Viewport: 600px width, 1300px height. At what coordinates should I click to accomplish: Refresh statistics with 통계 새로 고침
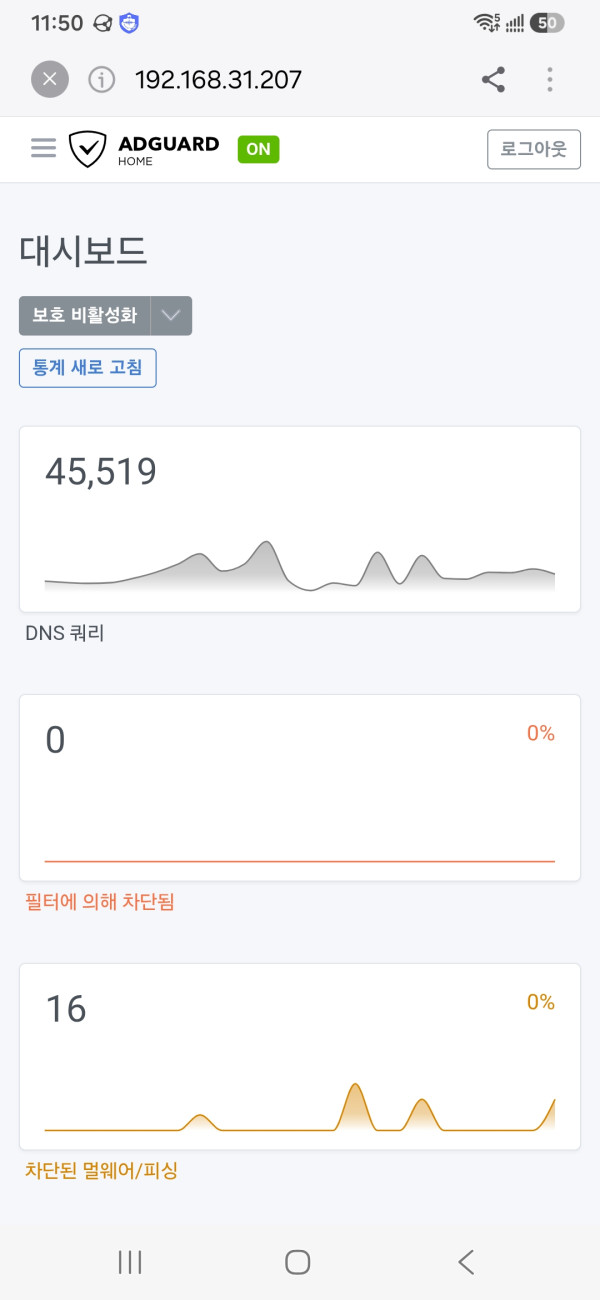pos(88,367)
